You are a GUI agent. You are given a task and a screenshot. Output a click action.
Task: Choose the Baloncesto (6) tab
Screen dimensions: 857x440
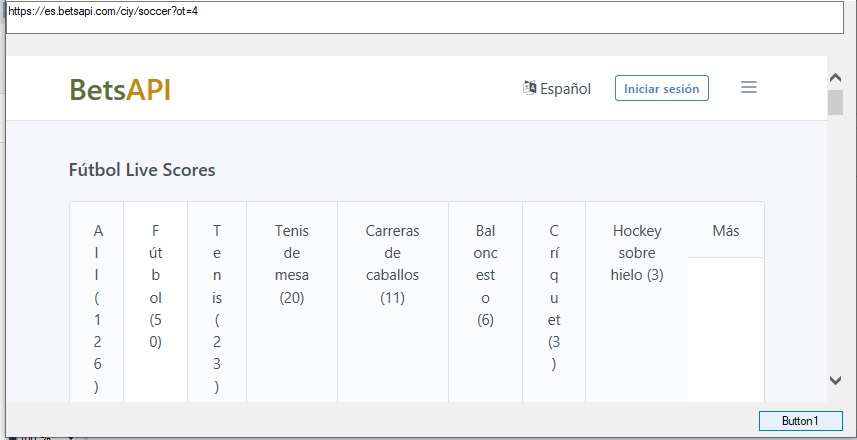point(486,275)
